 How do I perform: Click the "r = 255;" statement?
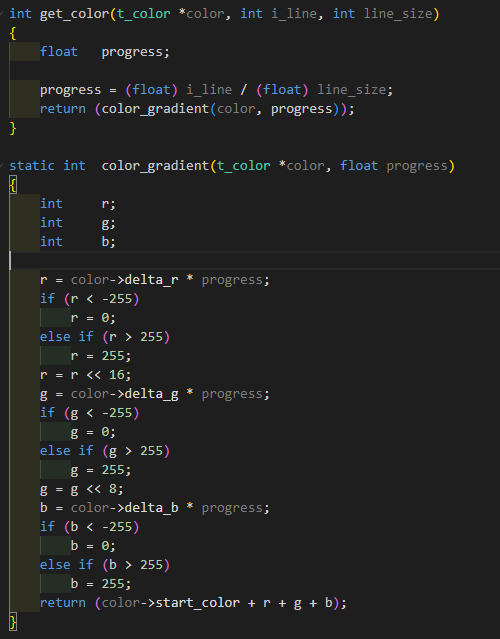[101, 356]
